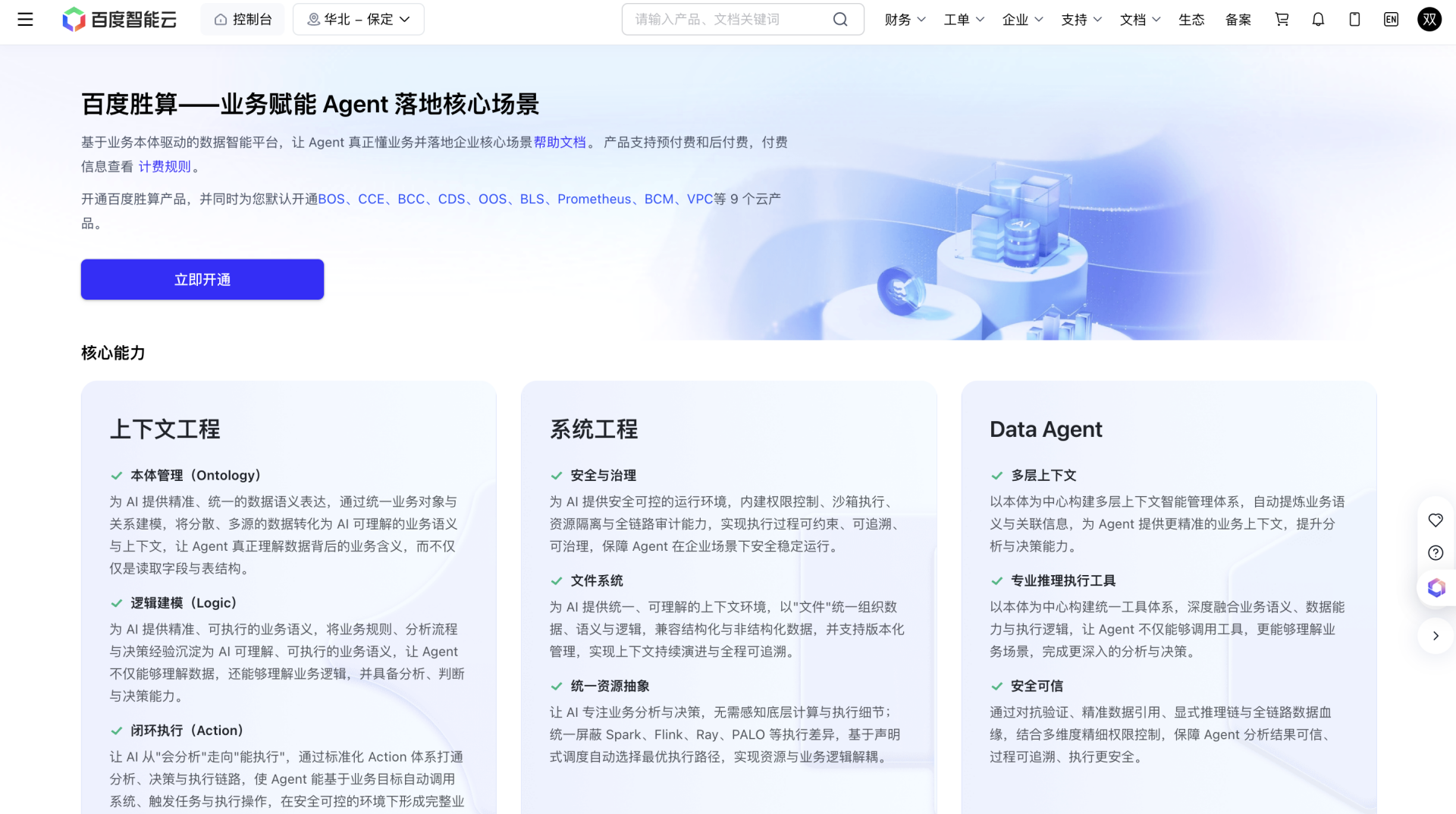Open the BCM product link

[659, 199]
